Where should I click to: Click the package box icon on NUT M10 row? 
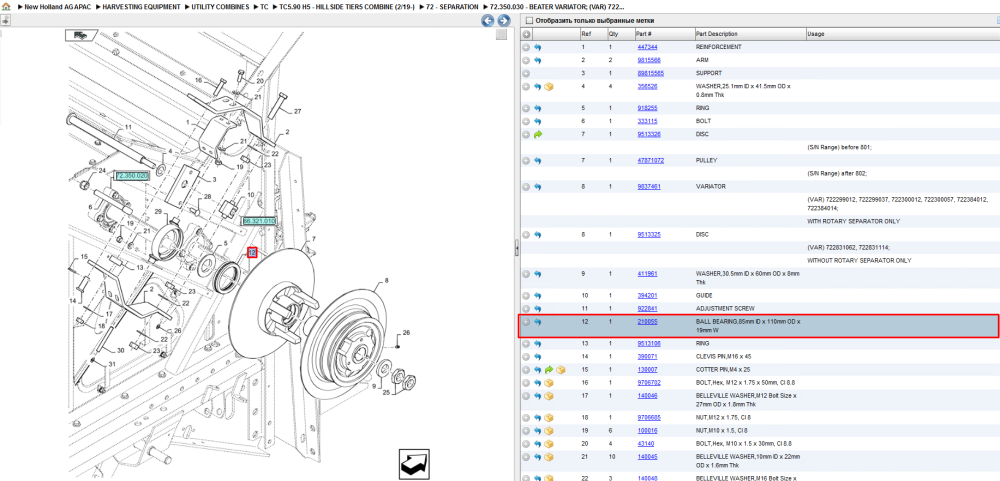[548, 431]
